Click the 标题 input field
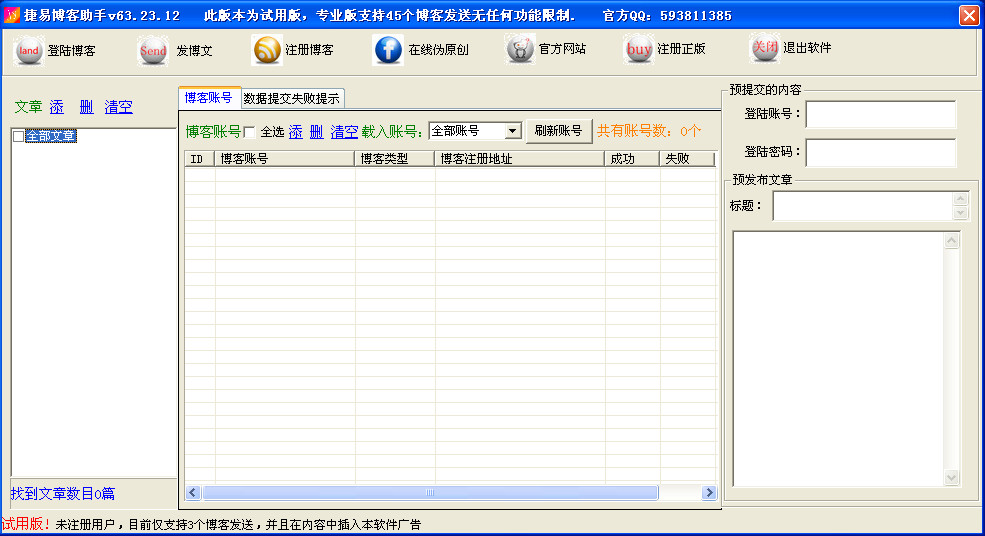 [x=863, y=206]
